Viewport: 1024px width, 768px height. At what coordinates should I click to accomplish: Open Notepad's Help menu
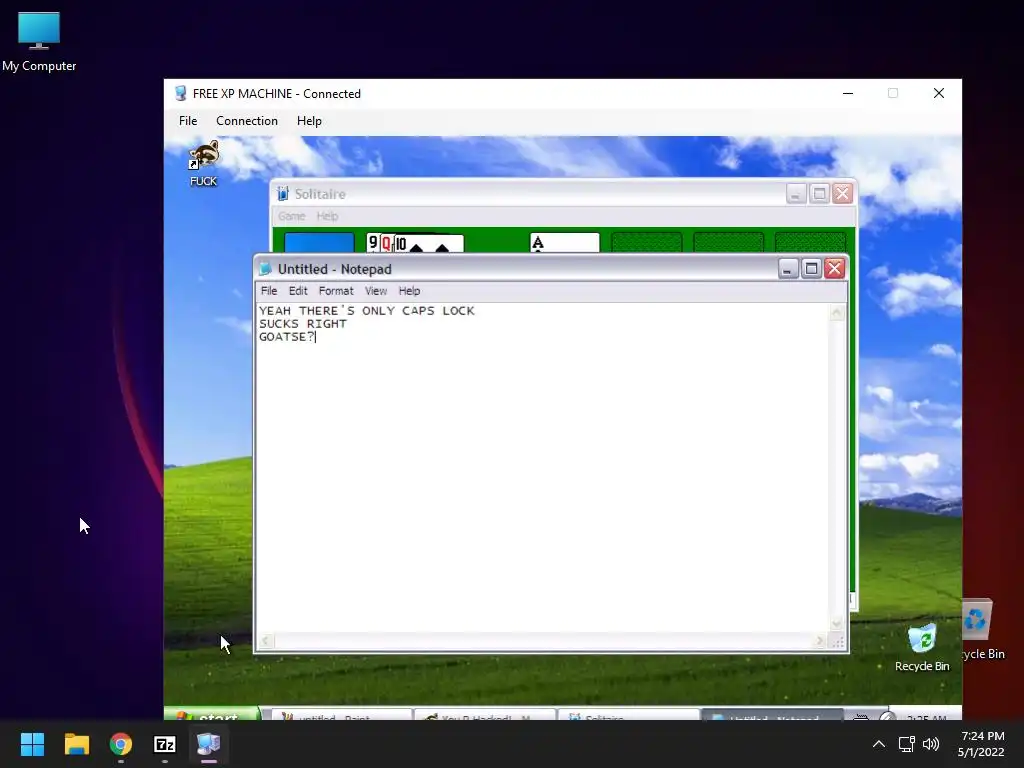click(x=409, y=291)
